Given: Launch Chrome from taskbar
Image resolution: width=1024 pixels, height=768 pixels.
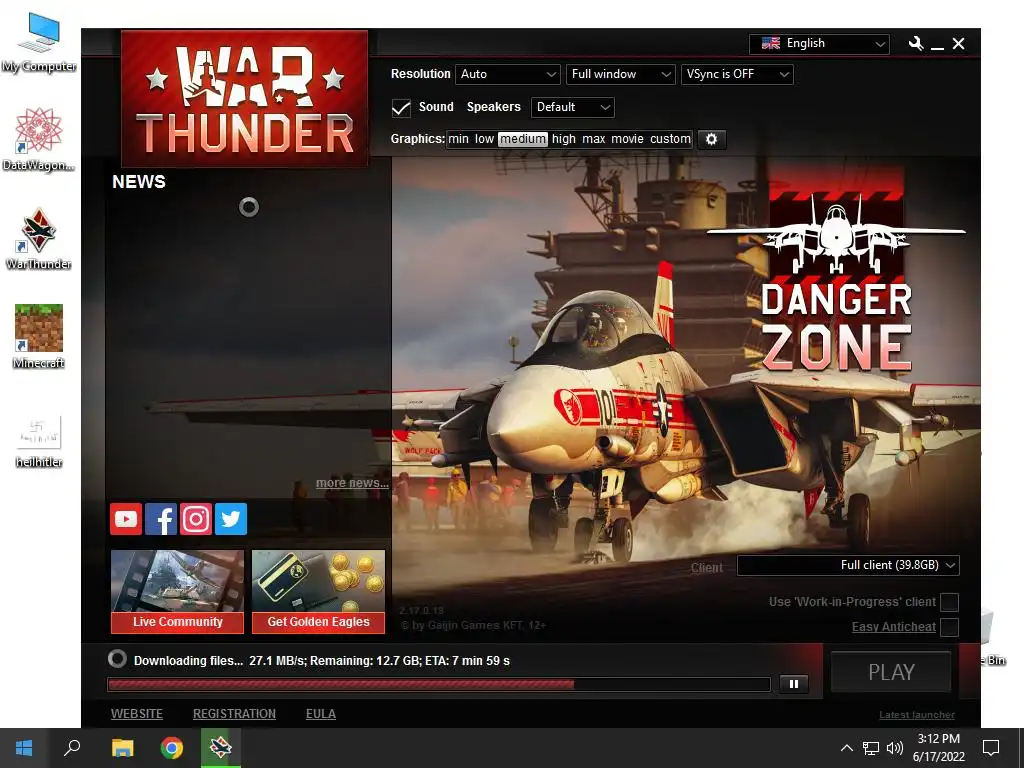Looking at the screenshot, I should (x=172, y=748).
